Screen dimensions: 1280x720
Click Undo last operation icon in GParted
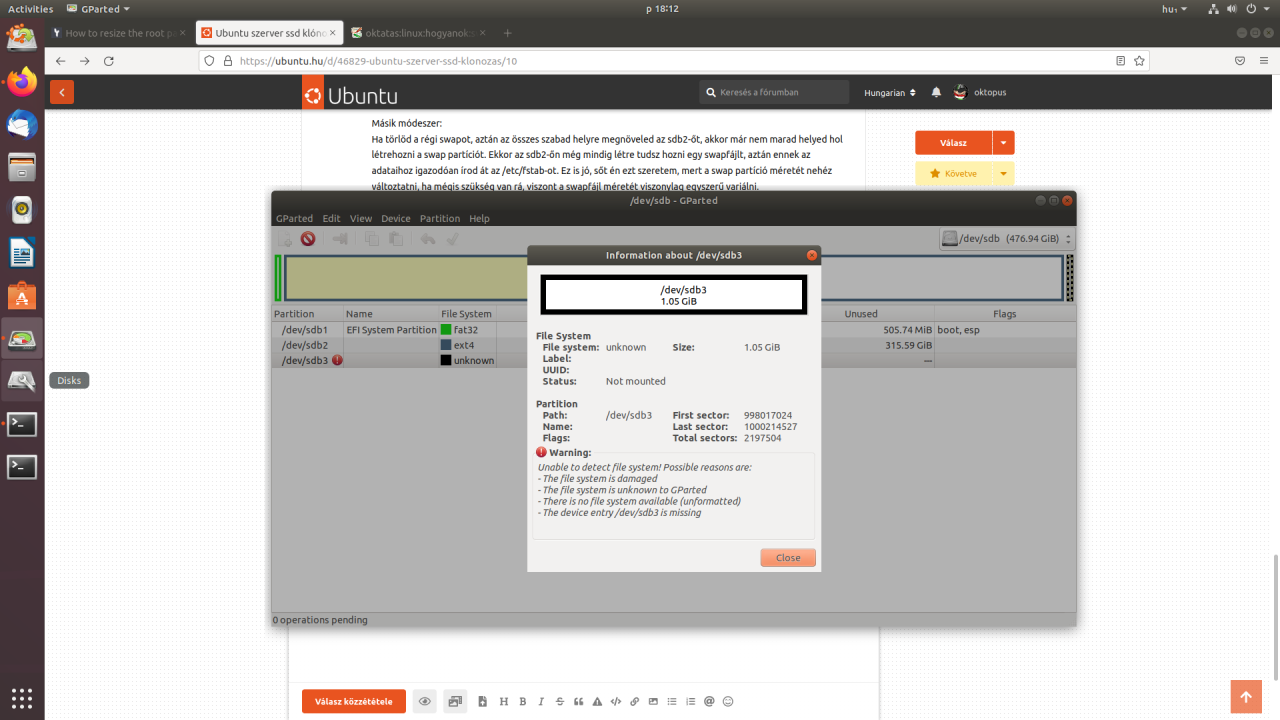coord(428,239)
